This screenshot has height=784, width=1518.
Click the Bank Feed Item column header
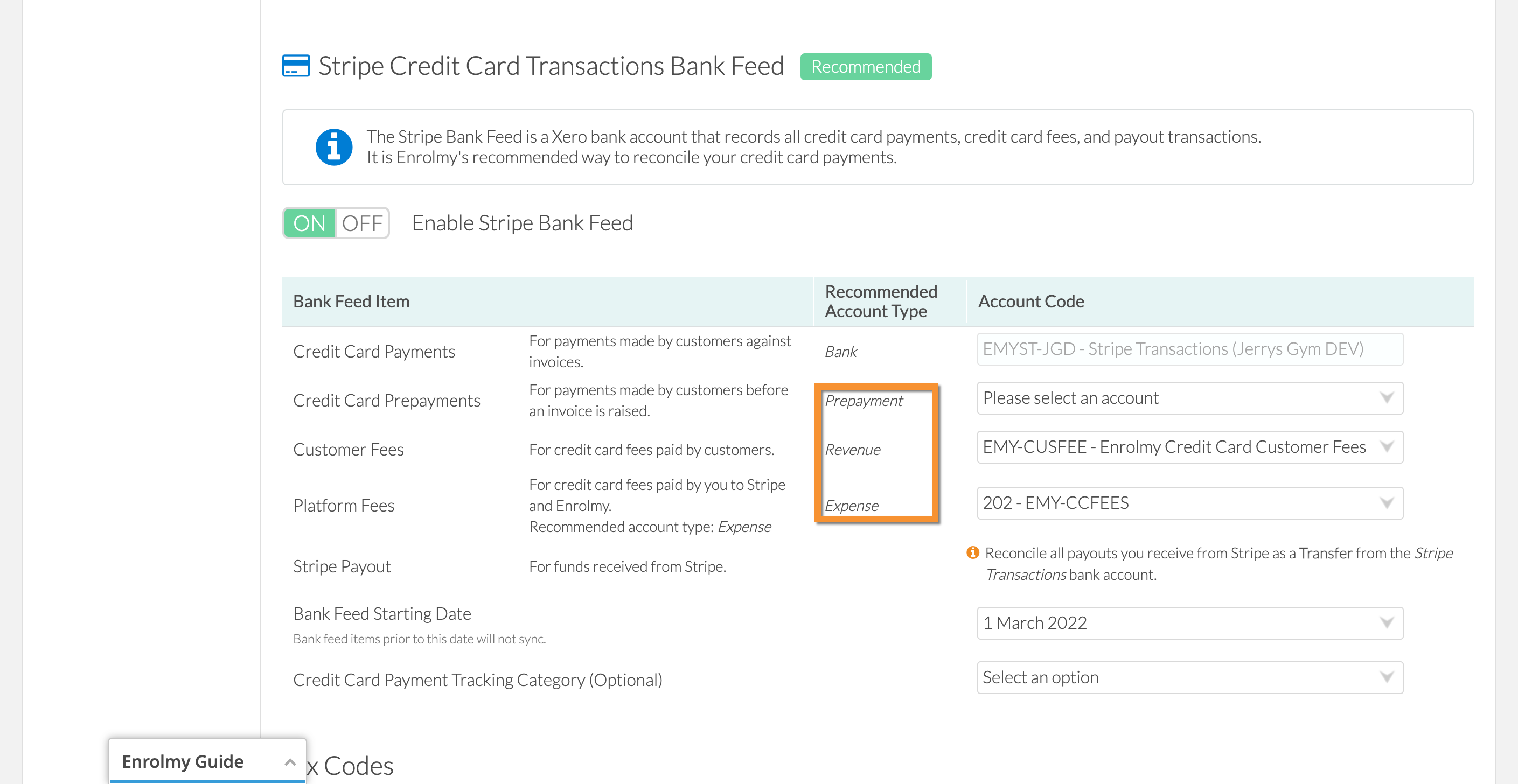coord(351,302)
